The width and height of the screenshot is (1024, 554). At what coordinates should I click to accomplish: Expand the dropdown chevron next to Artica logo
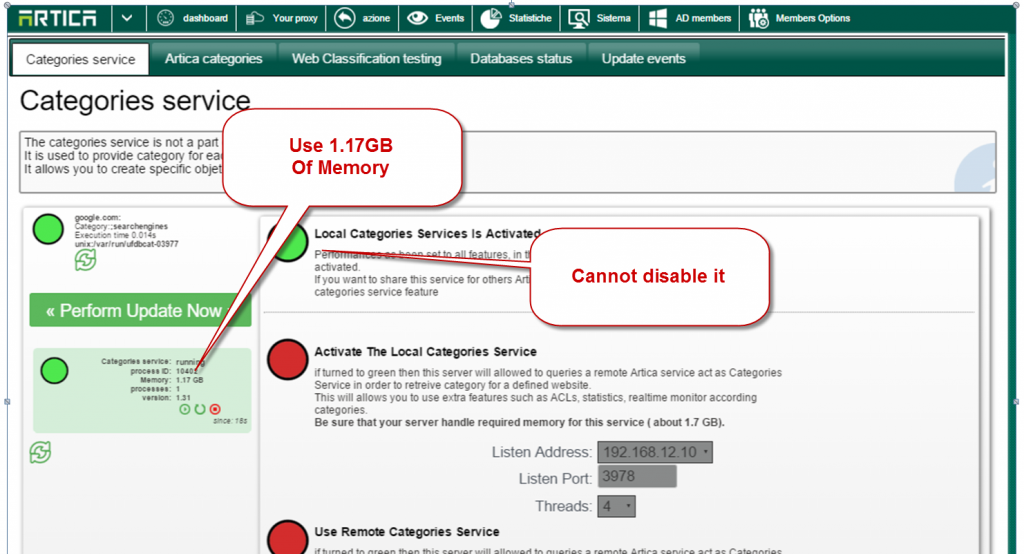pyautogui.click(x=127, y=18)
